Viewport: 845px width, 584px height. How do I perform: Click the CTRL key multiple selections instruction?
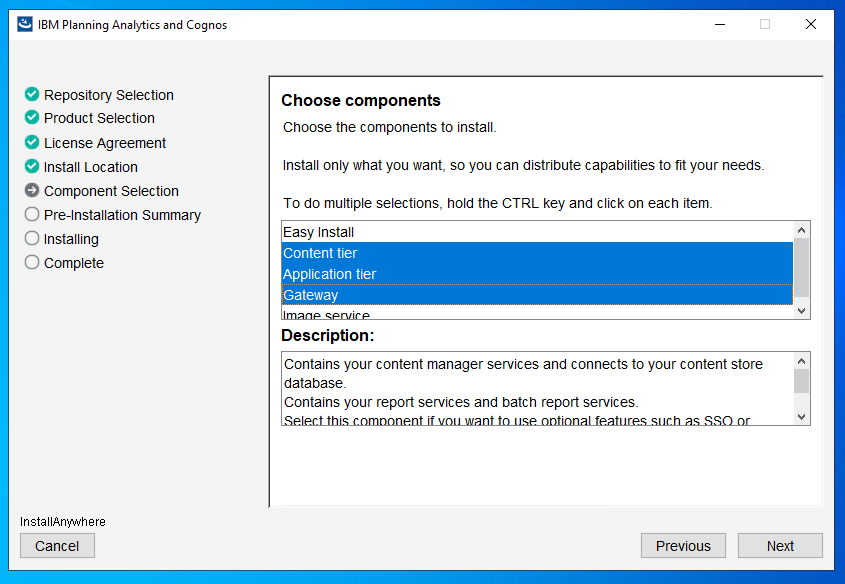point(498,203)
